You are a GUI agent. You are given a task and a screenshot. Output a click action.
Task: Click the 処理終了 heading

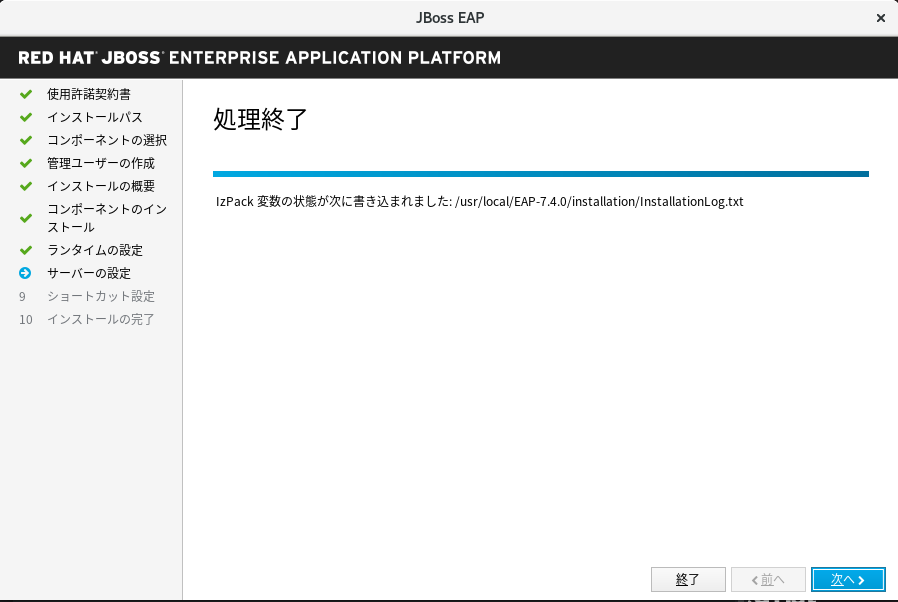[x=261, y=119]
